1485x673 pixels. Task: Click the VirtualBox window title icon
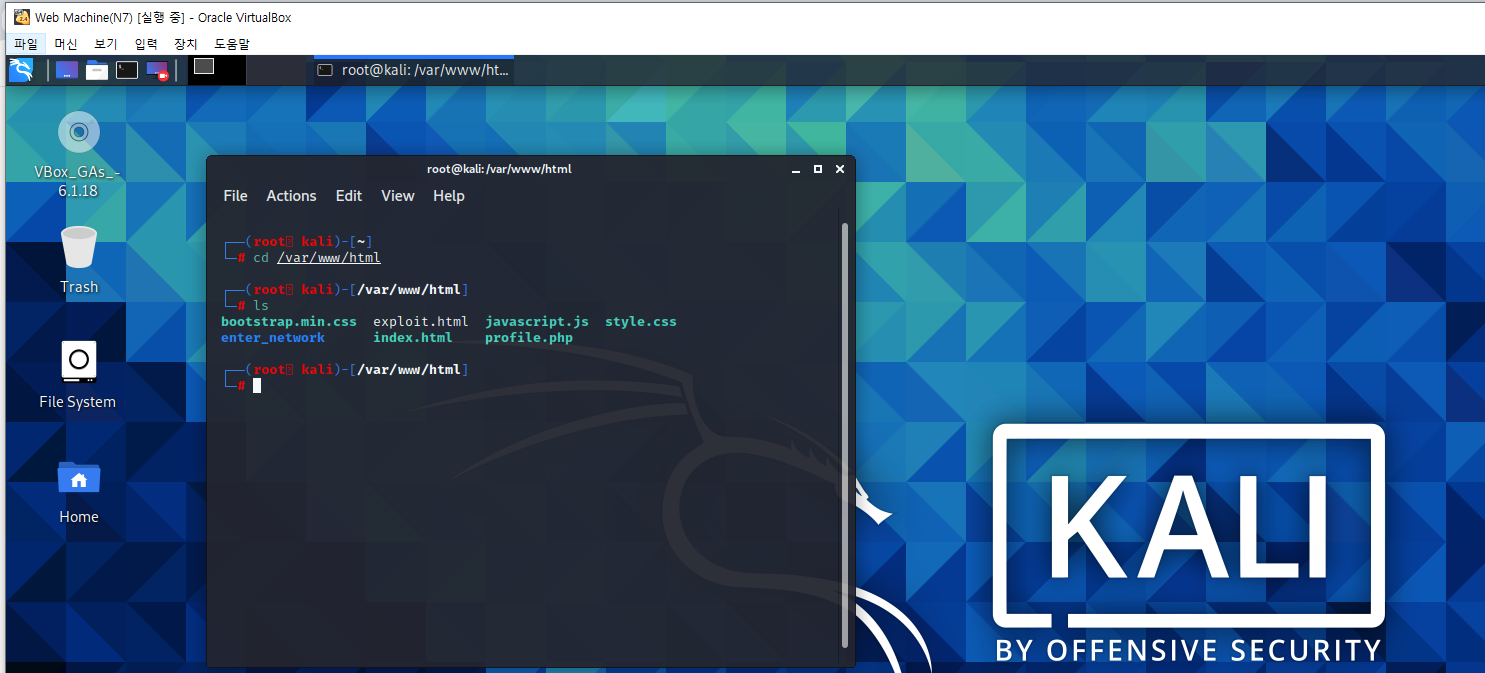click(x=21, y=17)
